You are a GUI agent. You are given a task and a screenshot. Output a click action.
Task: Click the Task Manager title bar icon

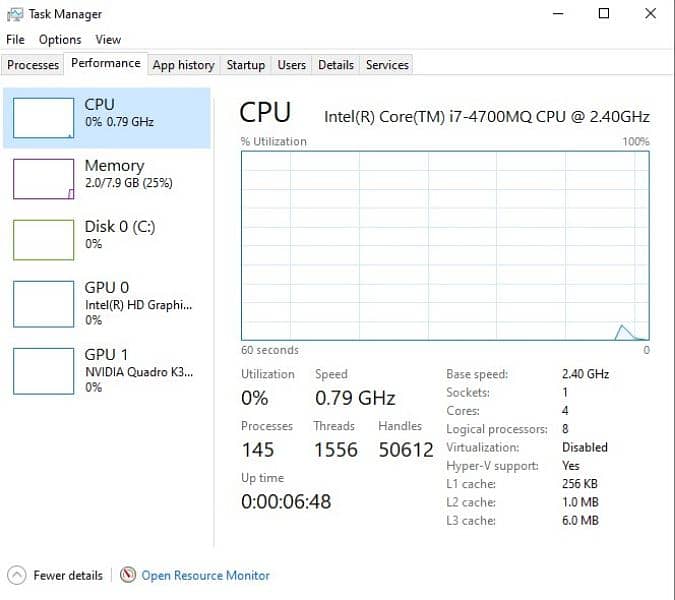coord(15,14)
